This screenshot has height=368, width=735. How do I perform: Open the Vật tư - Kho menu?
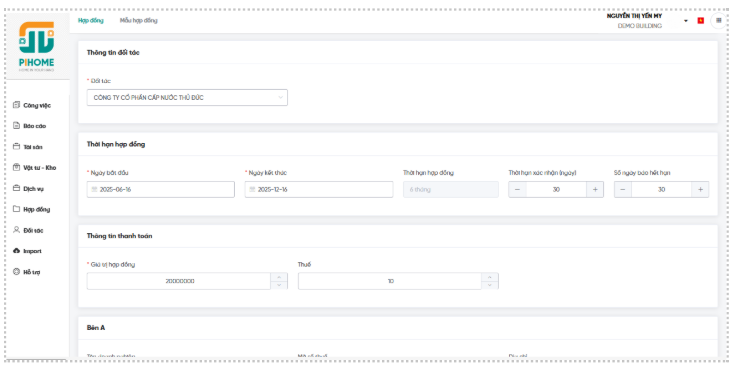(39, 168)
